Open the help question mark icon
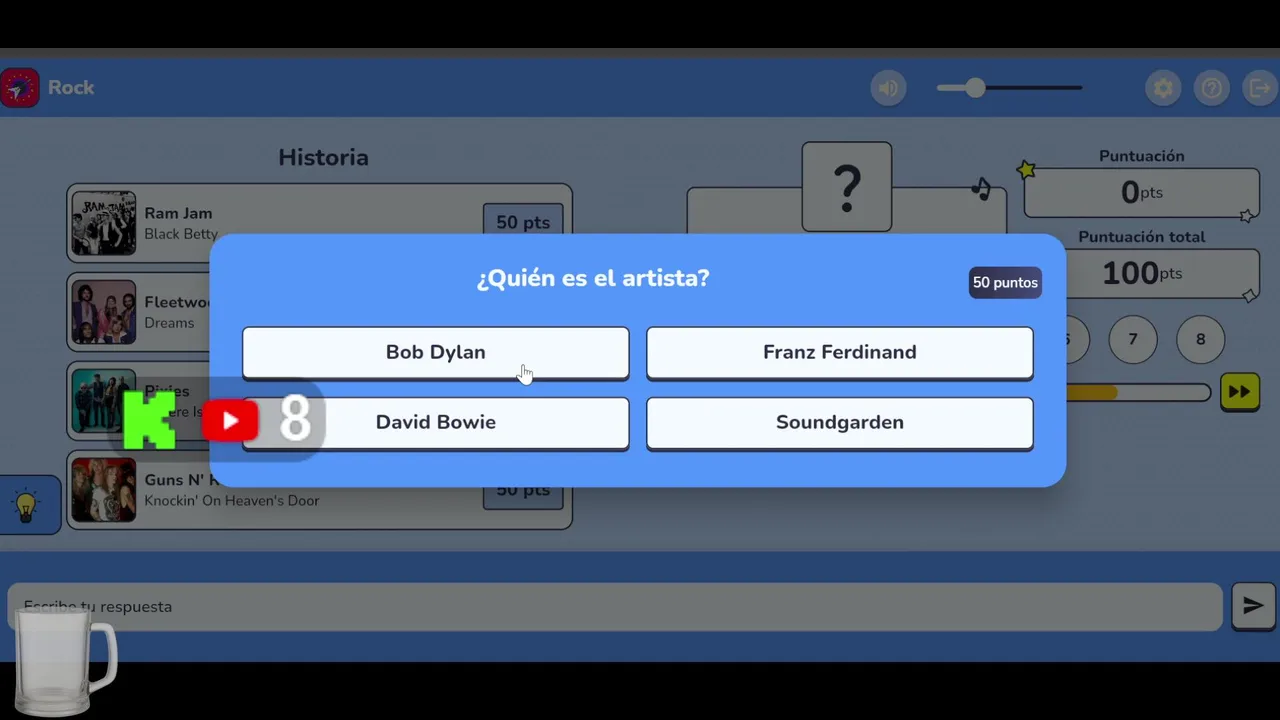 pos(1211,88)
